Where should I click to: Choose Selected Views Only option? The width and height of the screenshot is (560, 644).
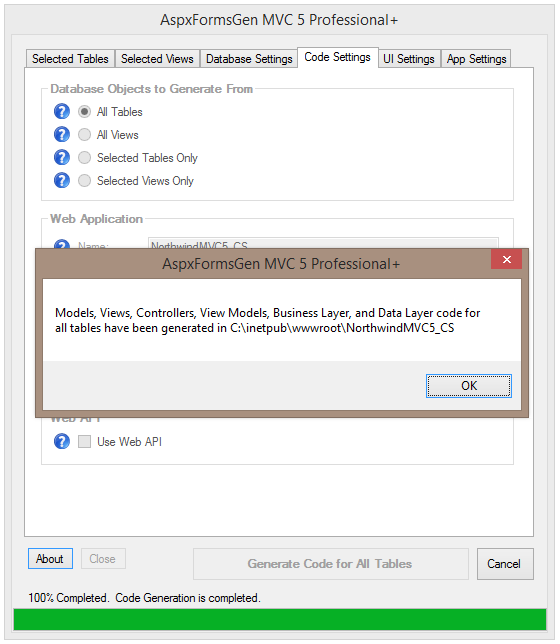point(84,181)
